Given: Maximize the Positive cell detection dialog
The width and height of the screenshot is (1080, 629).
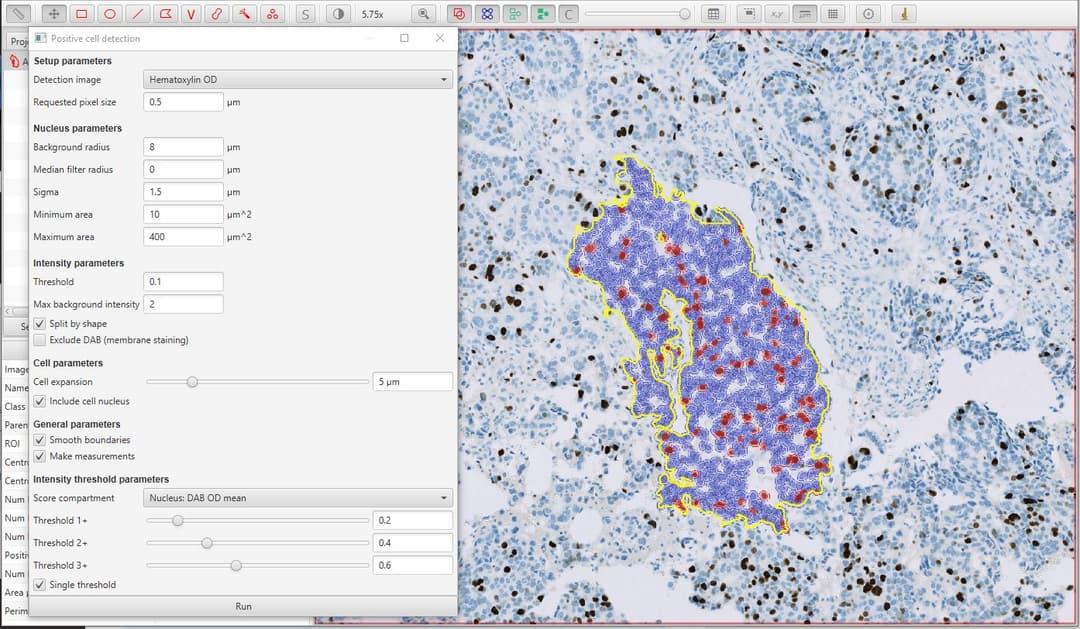Looking at the screenshot, I should [404, 38].
